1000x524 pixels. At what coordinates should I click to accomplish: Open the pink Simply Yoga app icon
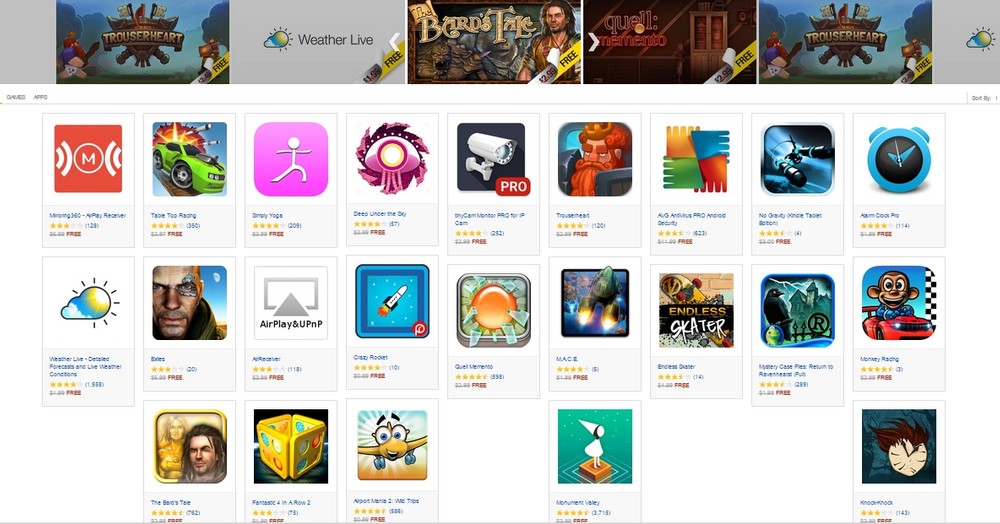point(291,159)
